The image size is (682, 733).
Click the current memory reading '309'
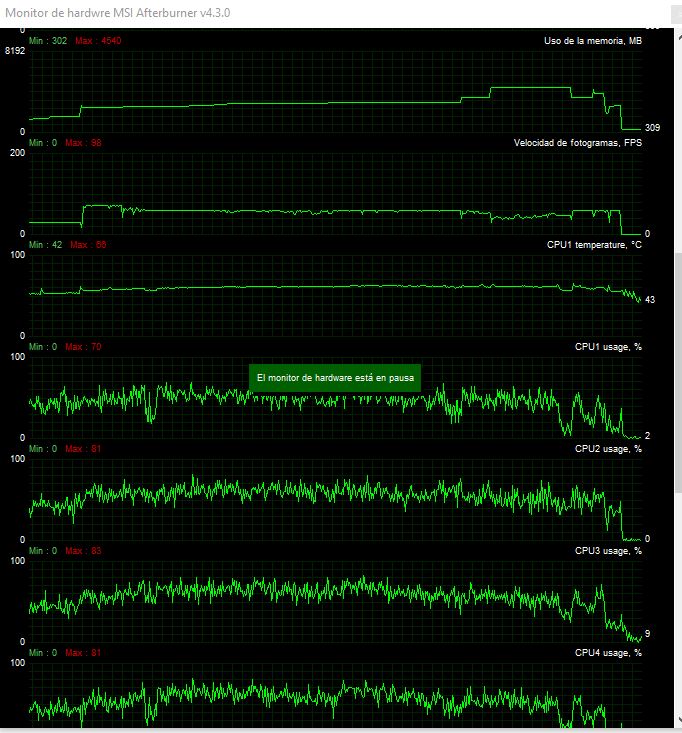click(653, 127)
